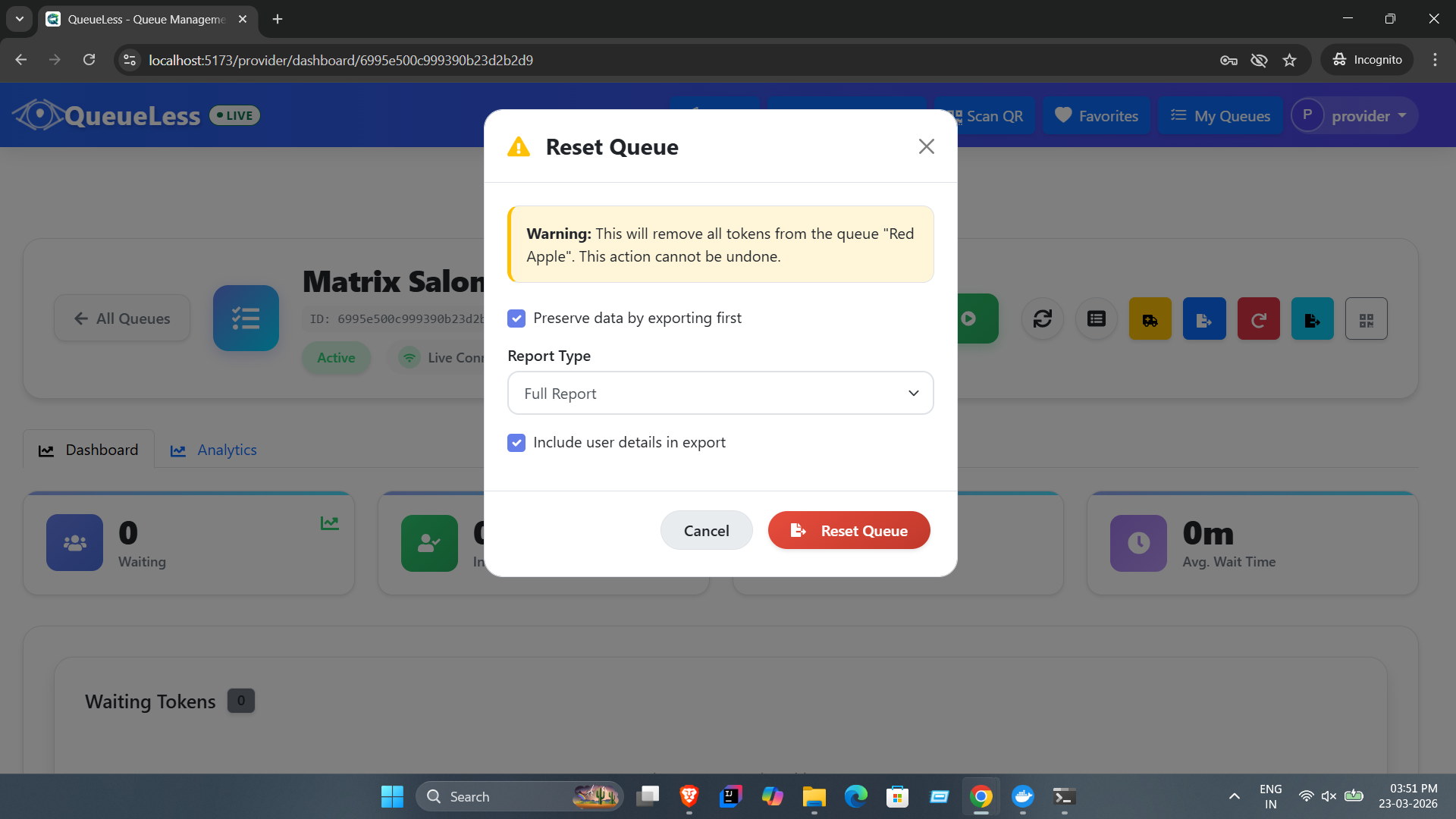1456x819 pixels.
Task: Click the eye-slash tracking icon in address bar
Action: 1259,60
